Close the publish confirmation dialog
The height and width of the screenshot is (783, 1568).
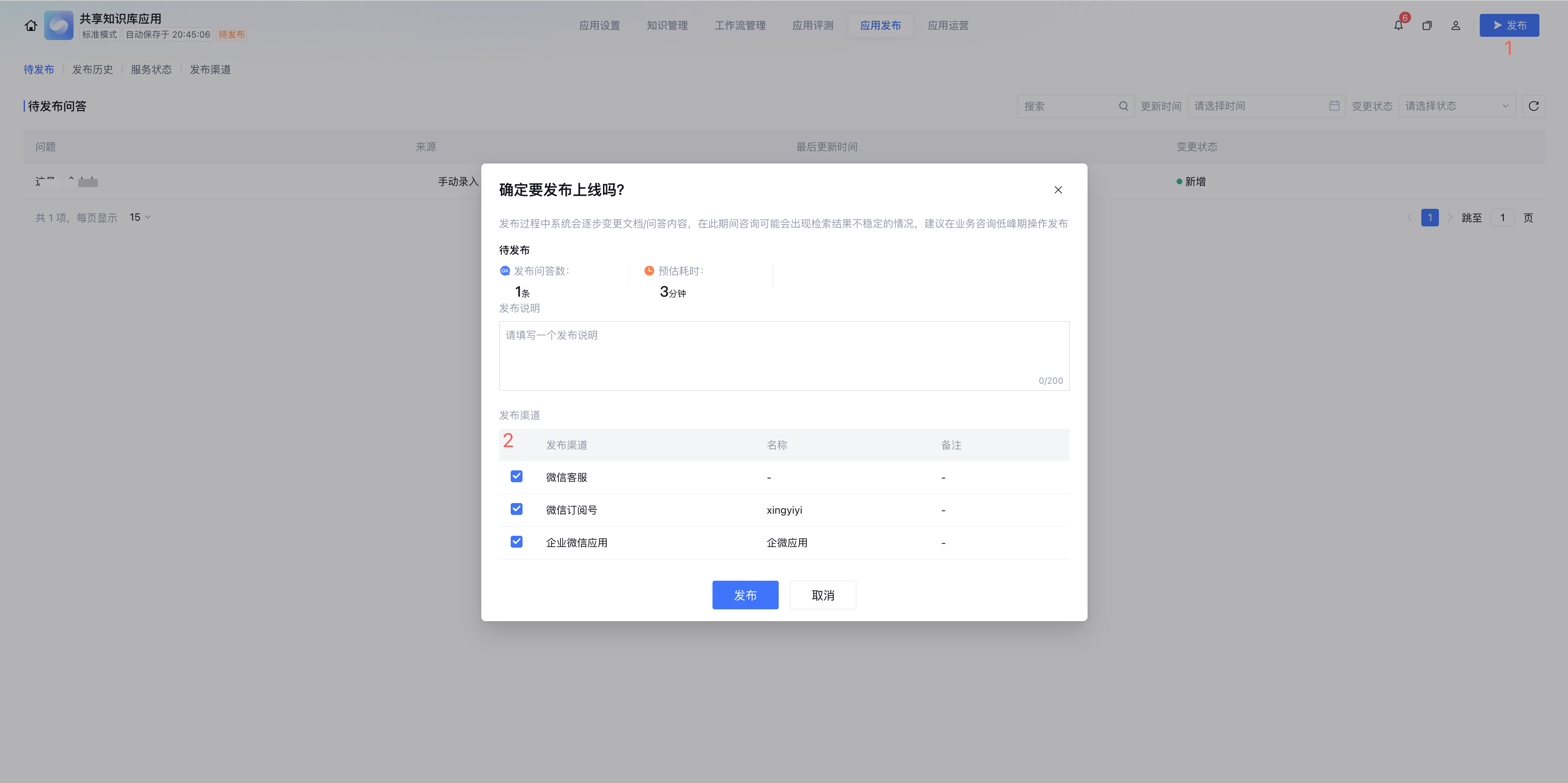tap(1058, 190)
